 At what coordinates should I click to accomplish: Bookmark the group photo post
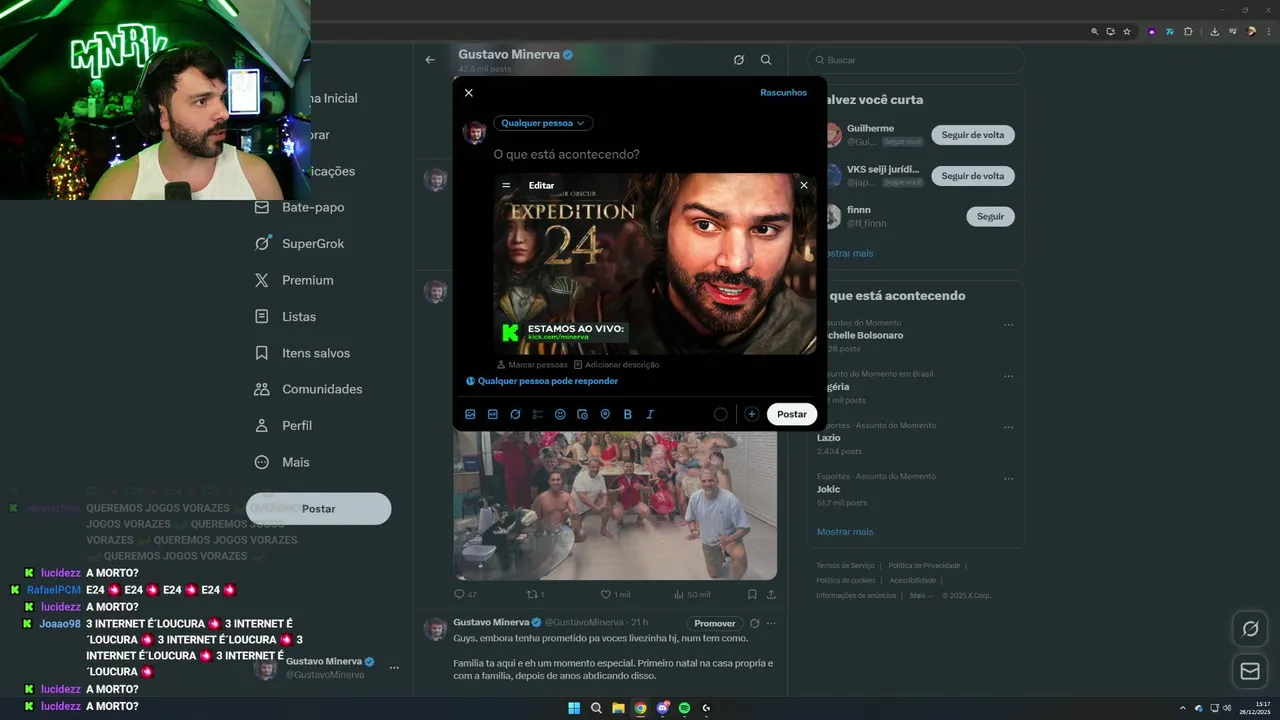752,594
